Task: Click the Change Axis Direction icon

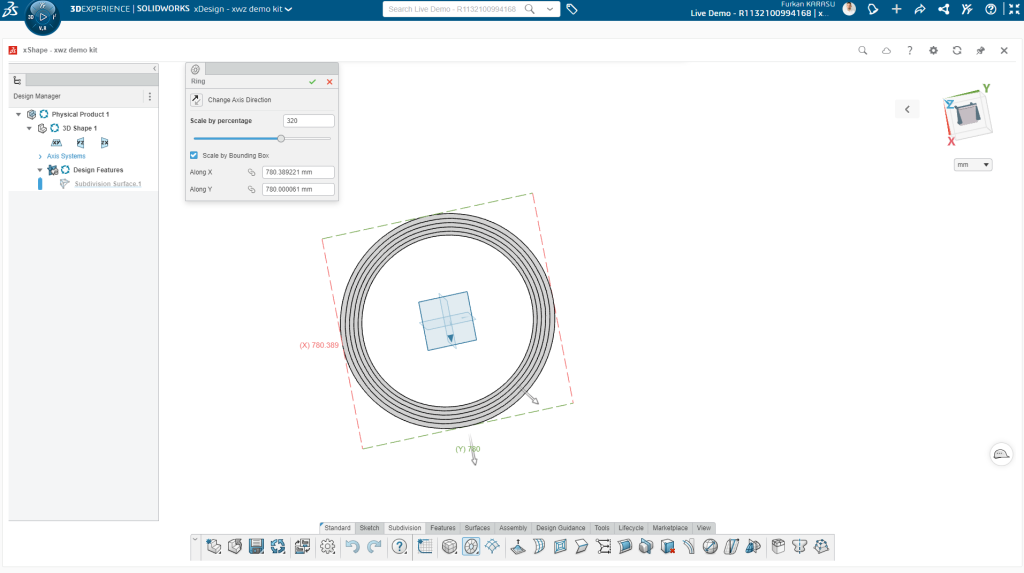Action: click(x=196, y=100)
